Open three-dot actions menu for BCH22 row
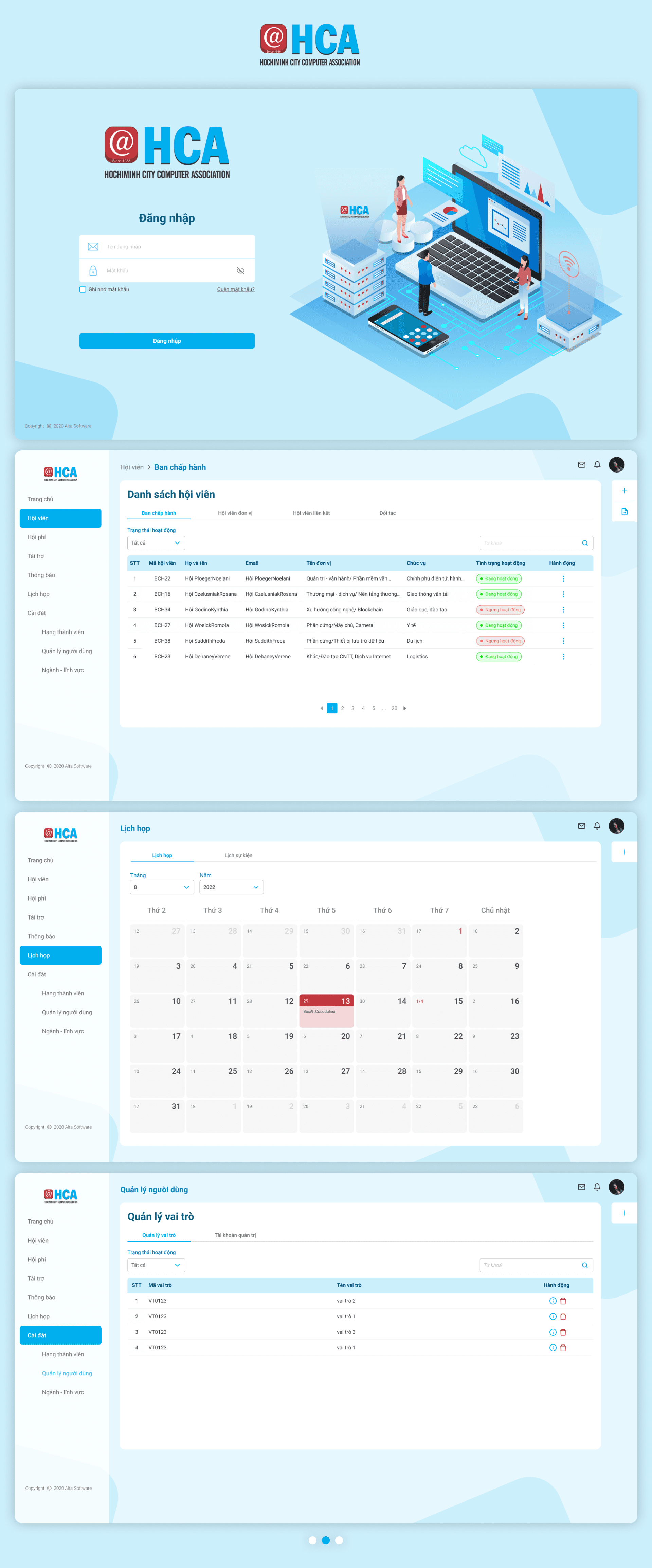Screen dimensions: 652x1568 pos(563,579)
